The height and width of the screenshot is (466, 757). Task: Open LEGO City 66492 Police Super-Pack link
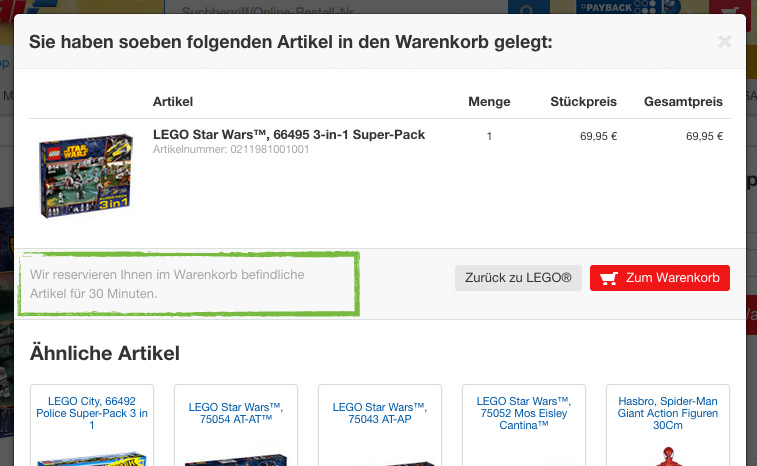tap(92, 413)
